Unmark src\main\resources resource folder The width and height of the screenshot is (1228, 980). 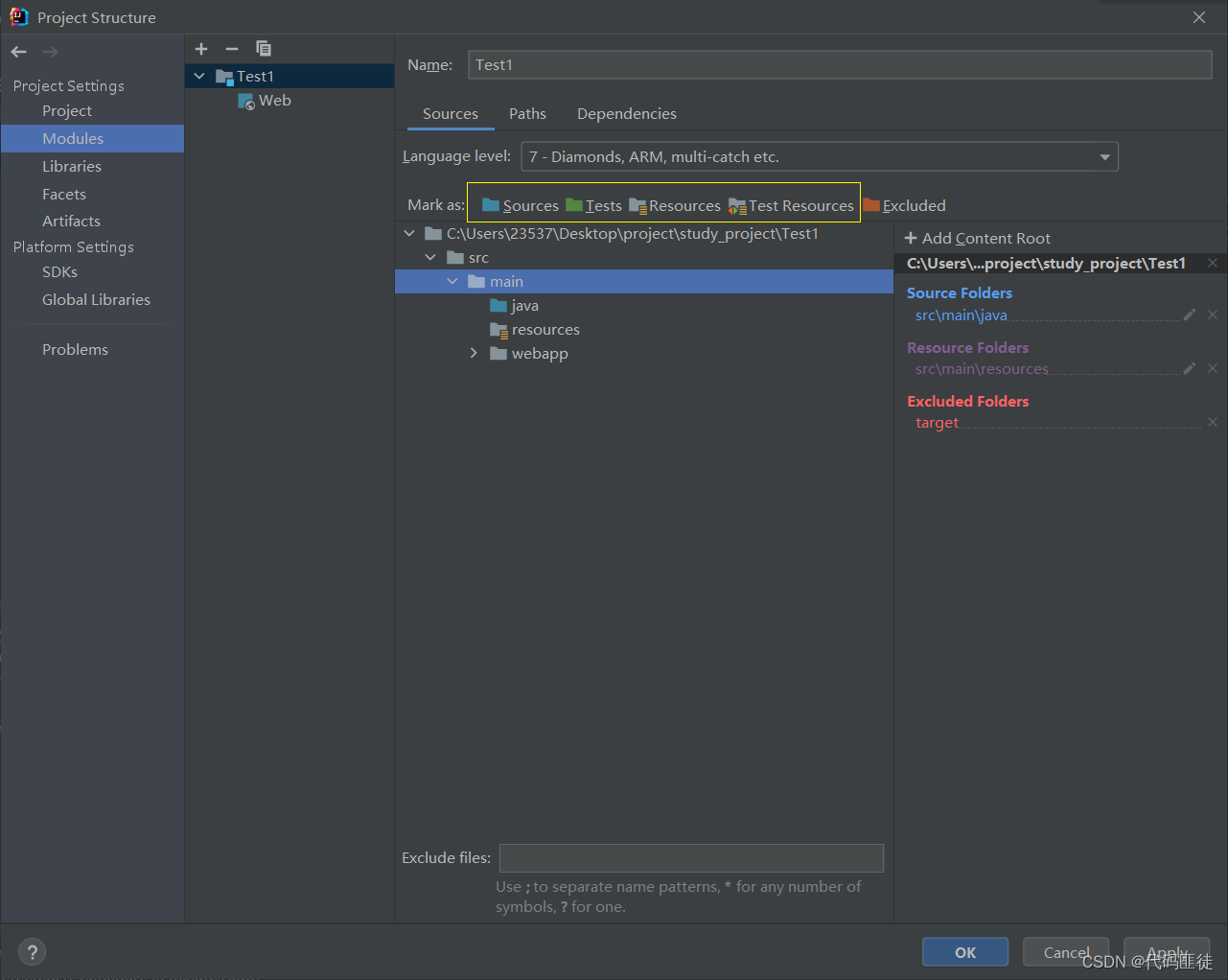1213,368
